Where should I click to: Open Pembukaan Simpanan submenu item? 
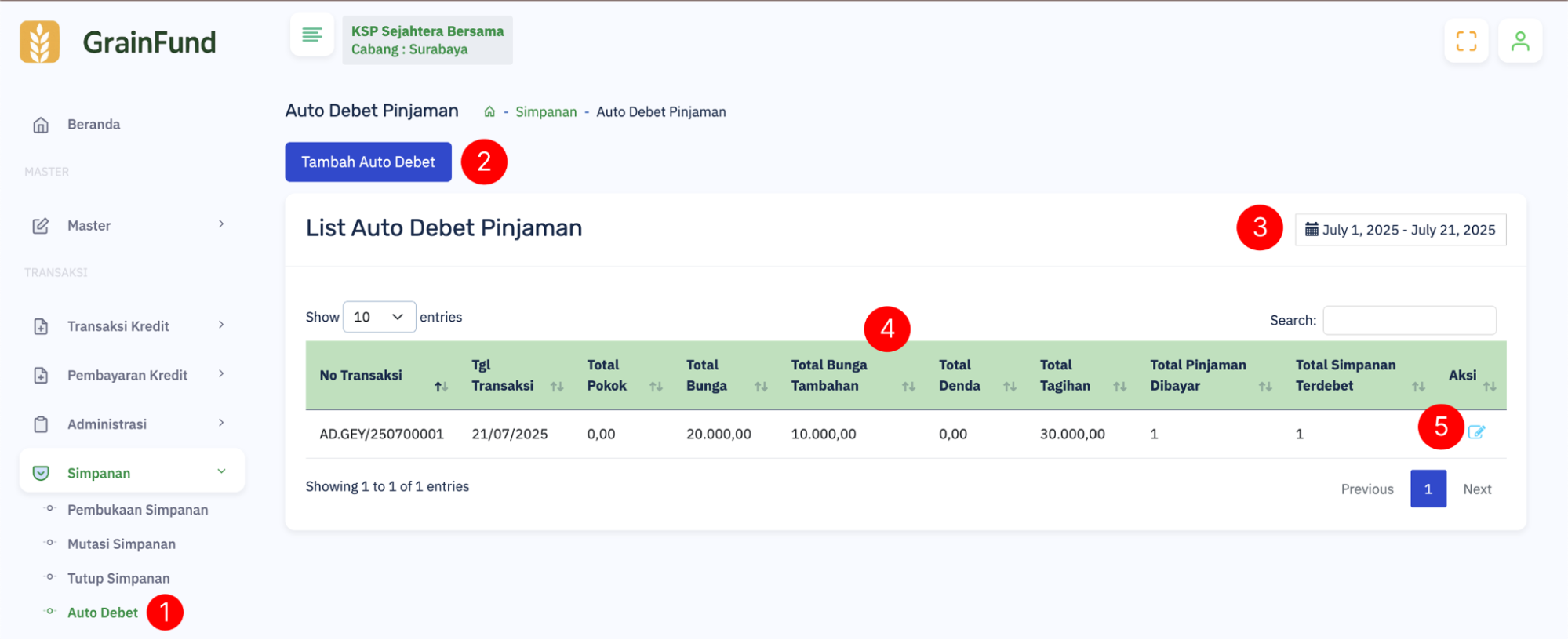coord(137,510)
